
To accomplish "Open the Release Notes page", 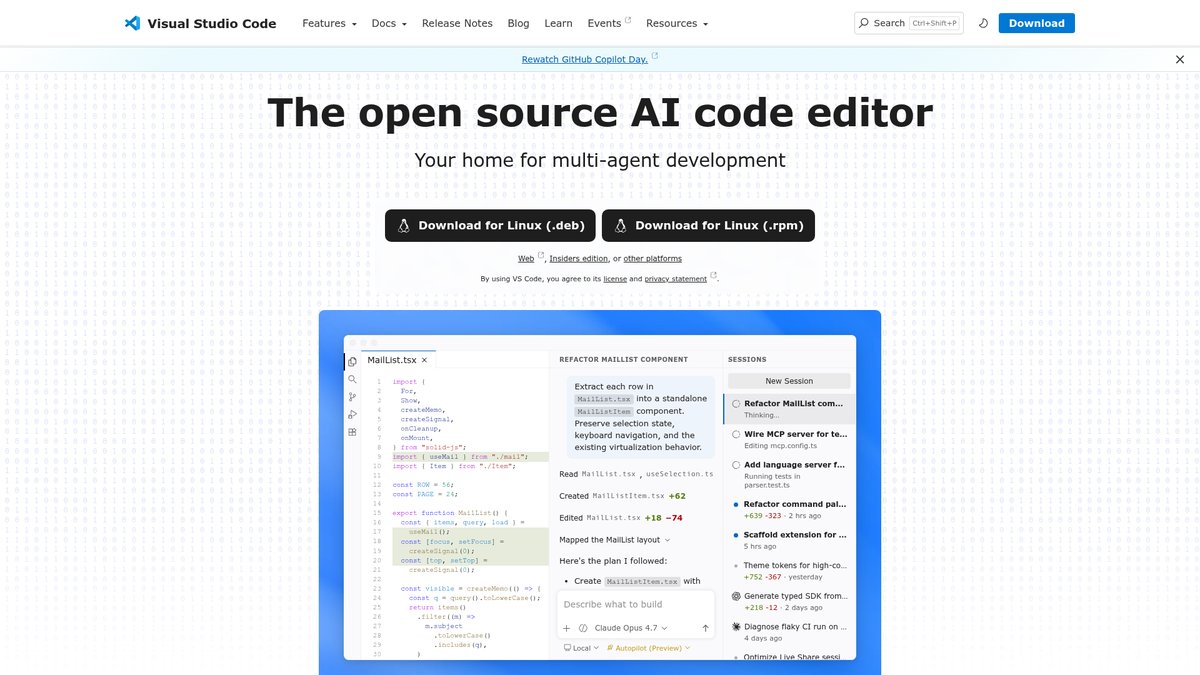I will (x=457, y=23).
